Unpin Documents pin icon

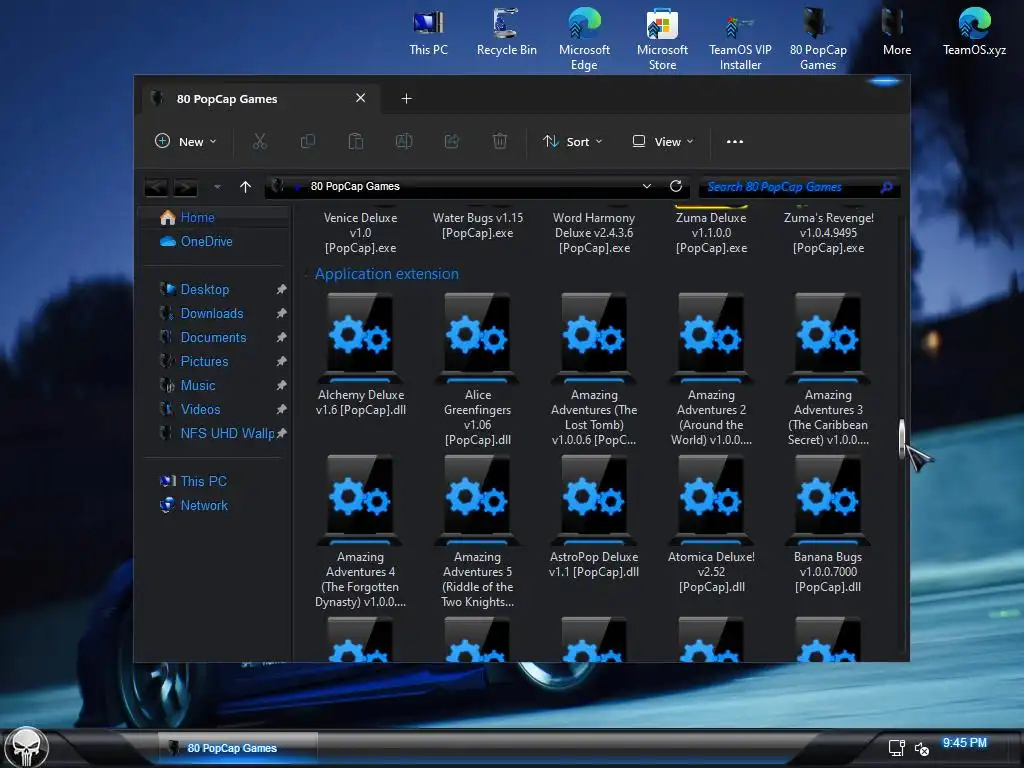[x=281, y=338]
